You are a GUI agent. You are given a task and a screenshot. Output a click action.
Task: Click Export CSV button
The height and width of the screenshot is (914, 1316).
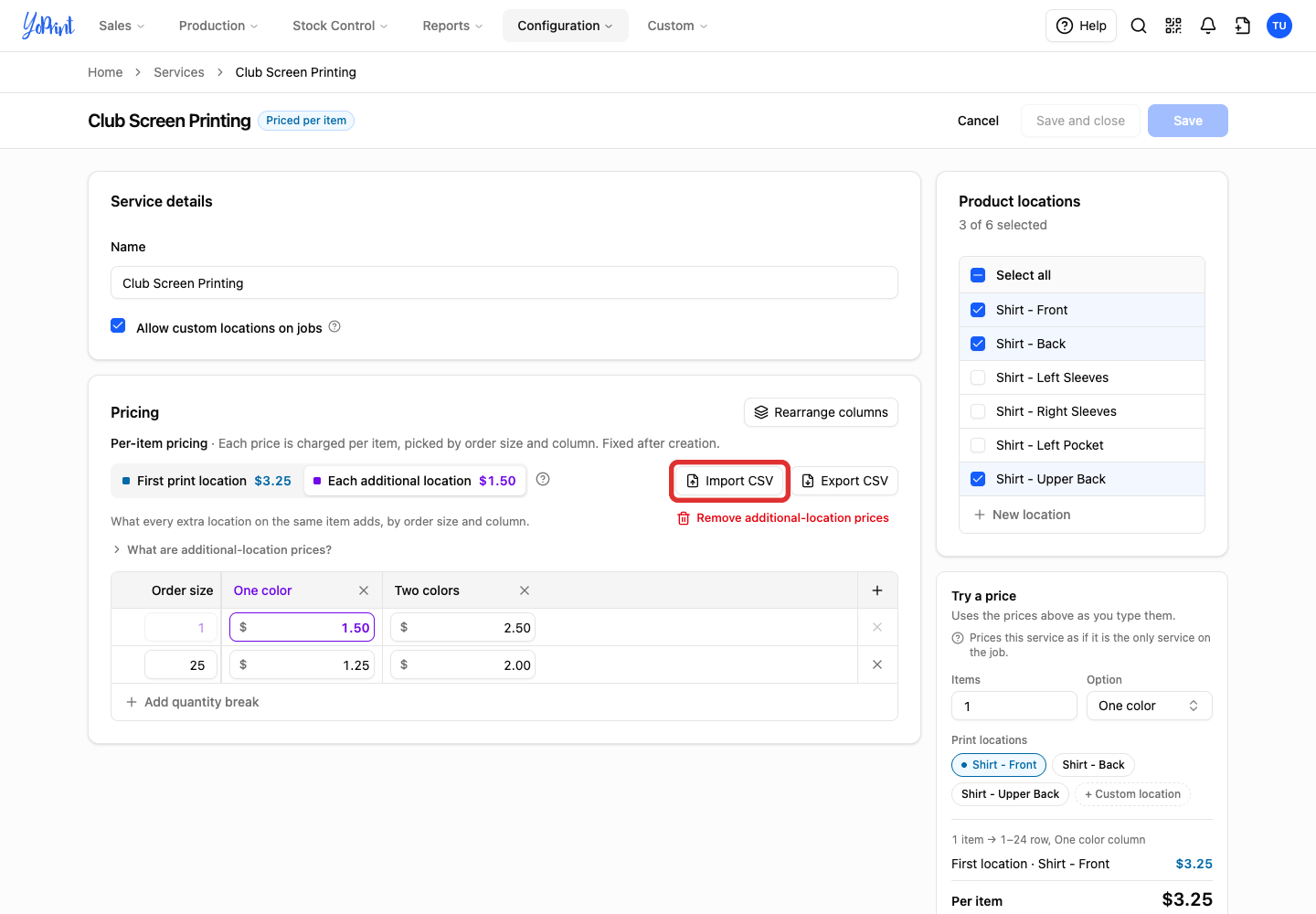click(x=844, y=481)
